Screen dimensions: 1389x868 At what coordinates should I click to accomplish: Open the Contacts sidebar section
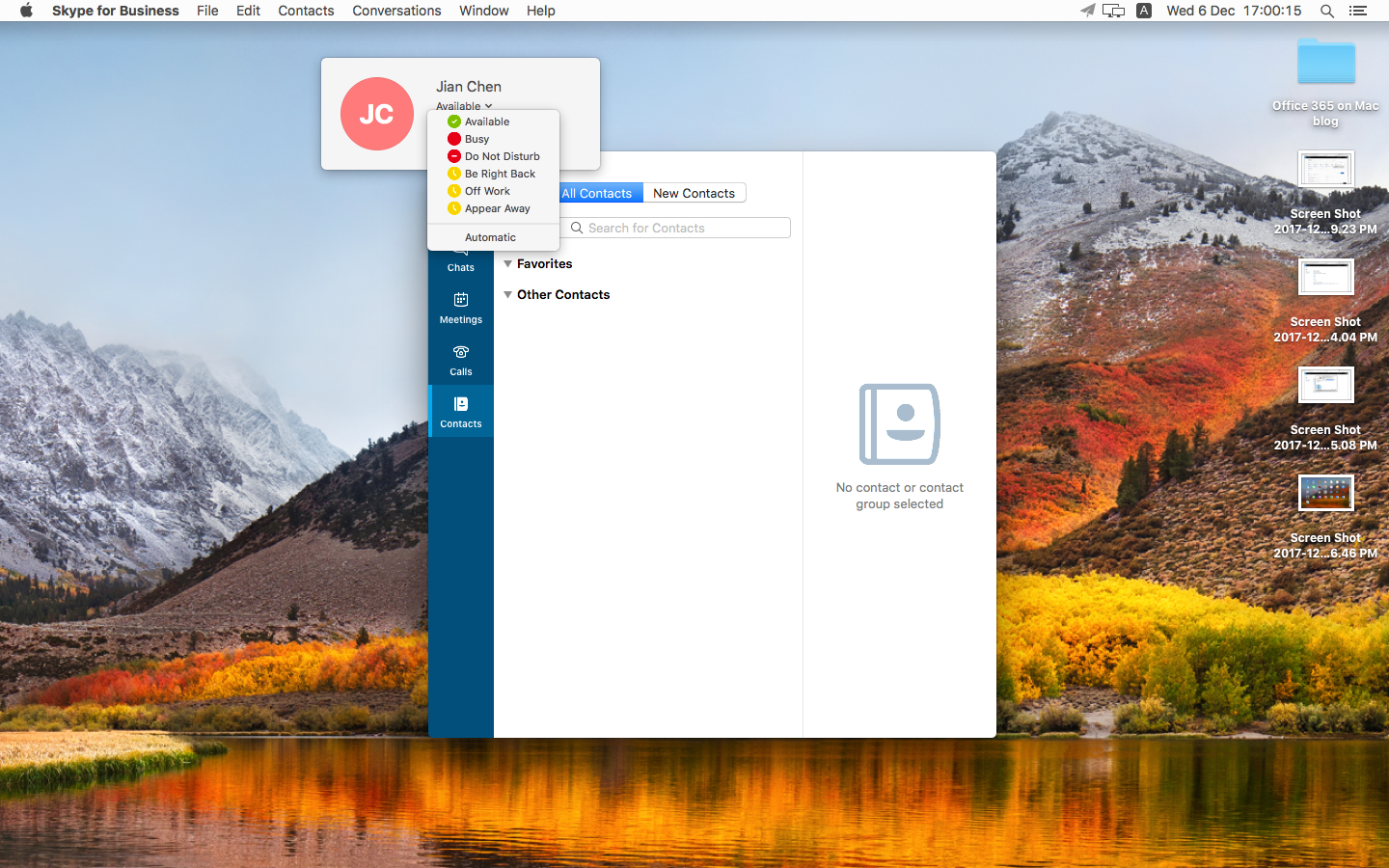[x=461, y=412]
